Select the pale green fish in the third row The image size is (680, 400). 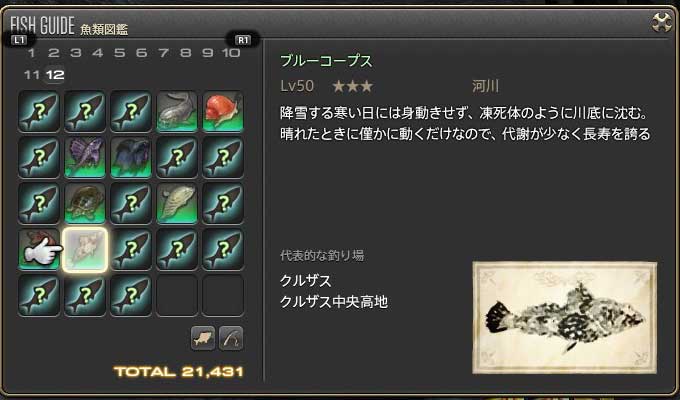[177, 203]
